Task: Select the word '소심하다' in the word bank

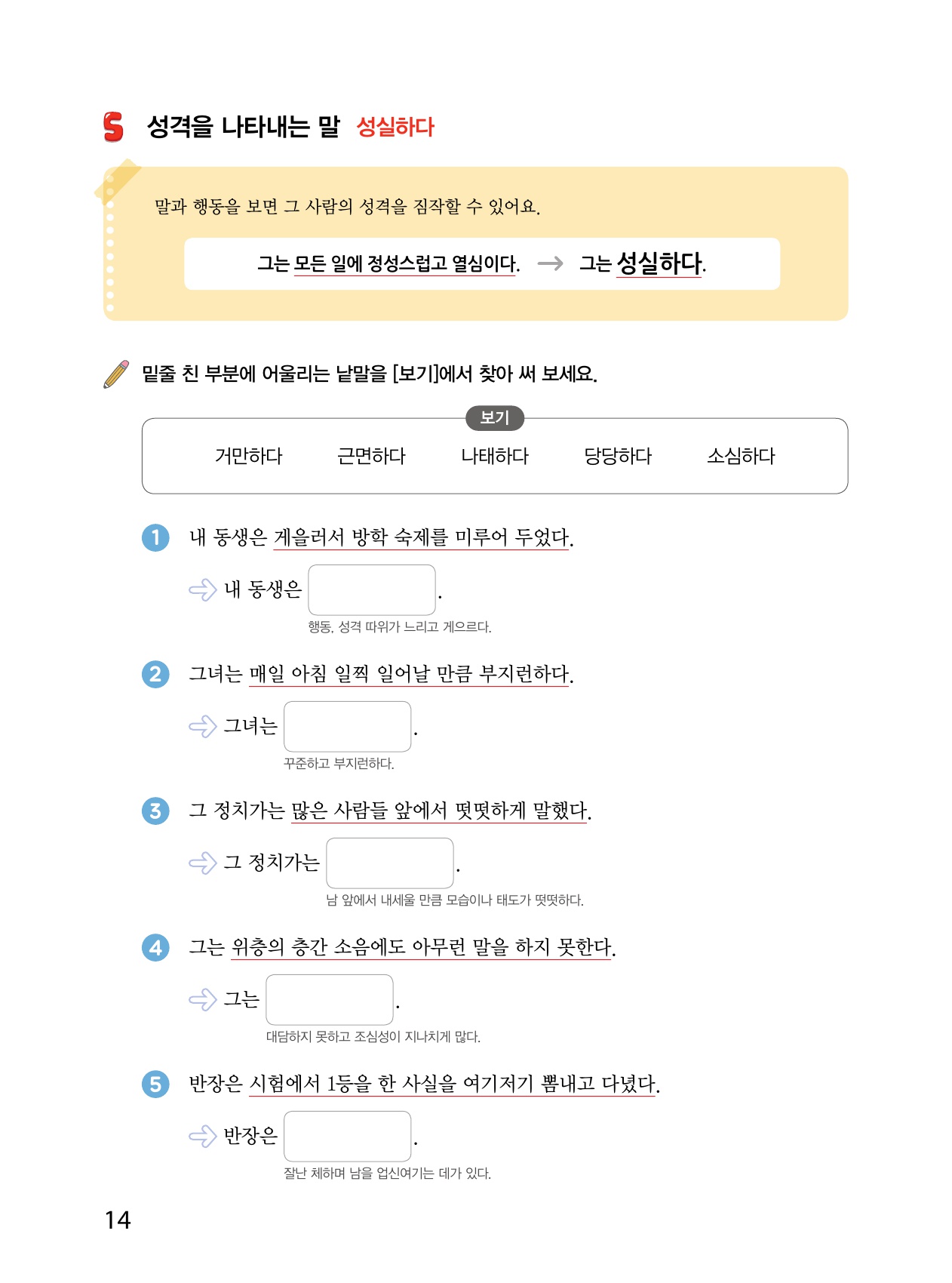Action: [x=741, y=457]
